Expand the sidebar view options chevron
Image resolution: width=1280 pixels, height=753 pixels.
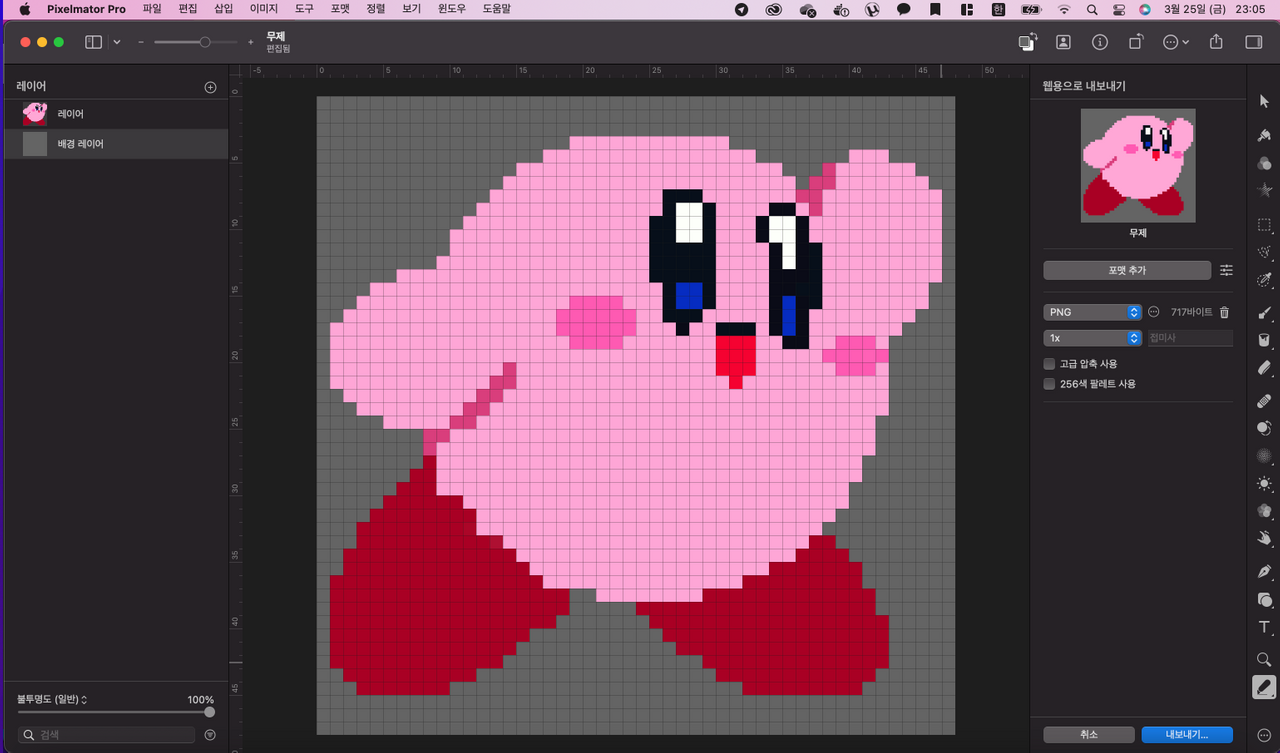[117, 42]
